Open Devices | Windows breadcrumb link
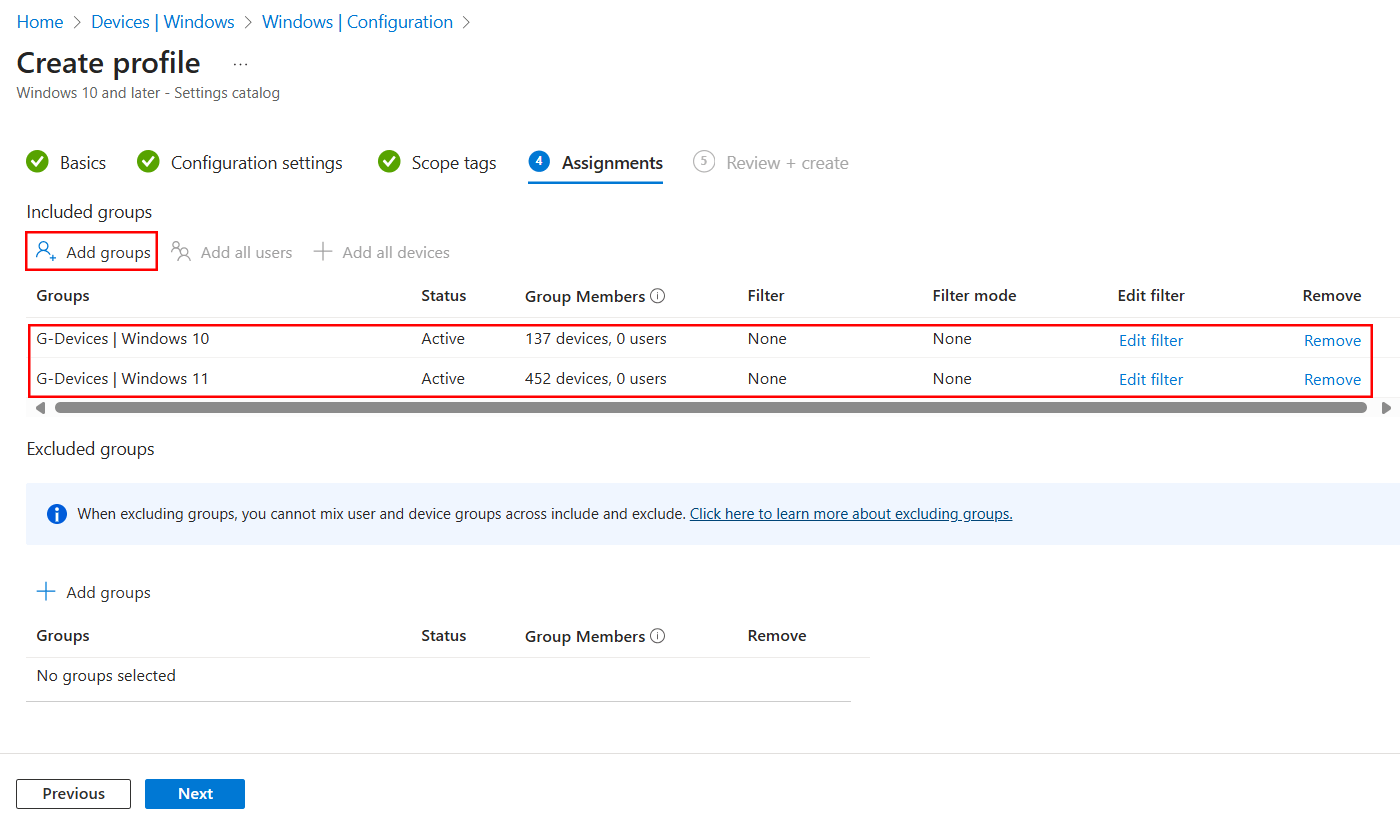Screen dimensions: 1400x813 [163, 22]
